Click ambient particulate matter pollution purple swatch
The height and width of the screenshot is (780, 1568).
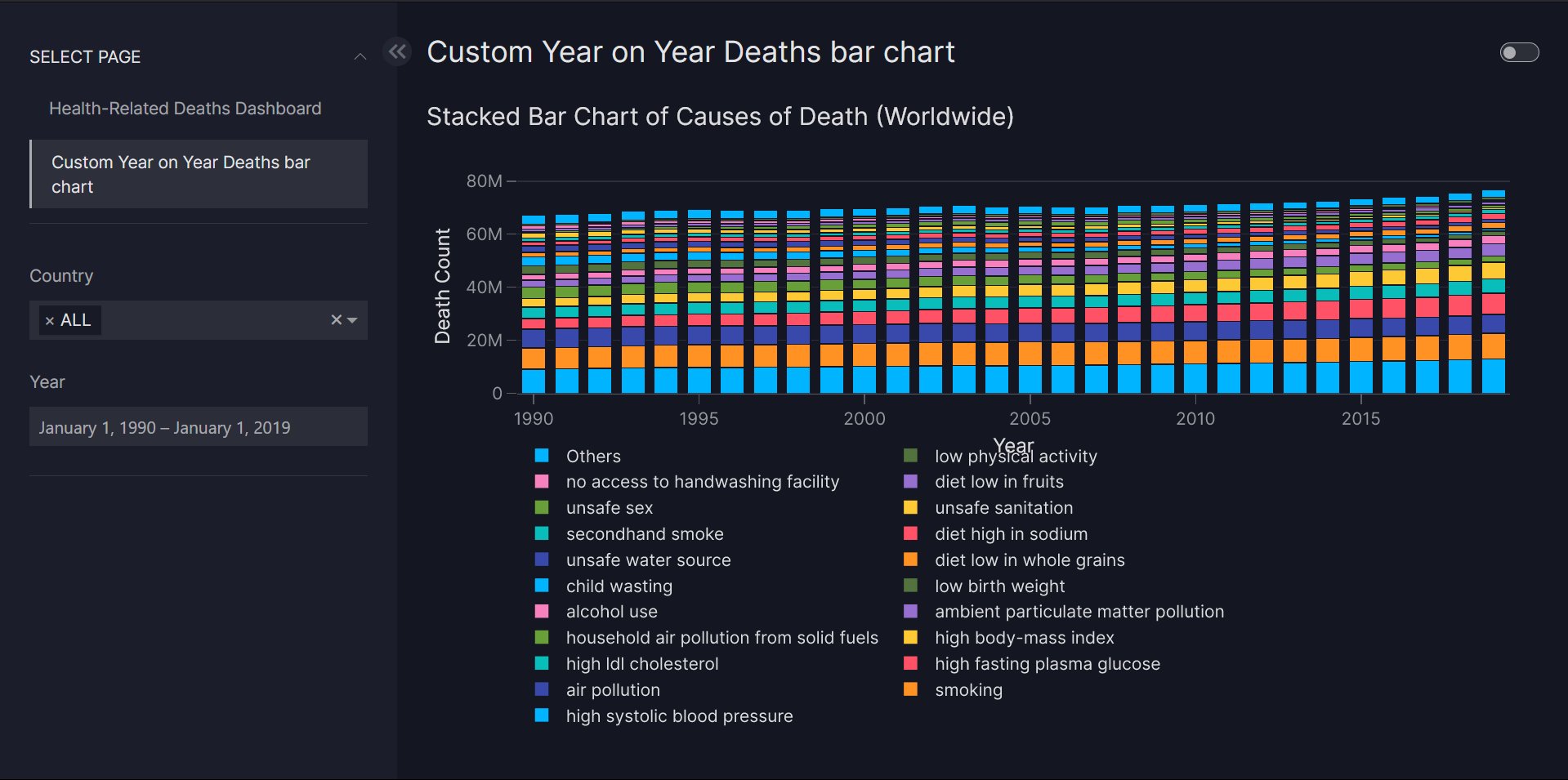click(x=910, y=612)
